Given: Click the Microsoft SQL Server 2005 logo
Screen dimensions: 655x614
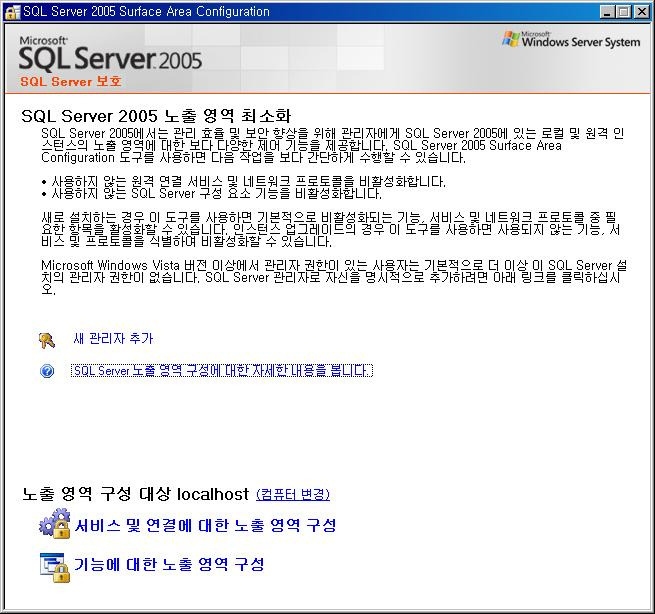Looking at the screenshot, I should (110, 53).
